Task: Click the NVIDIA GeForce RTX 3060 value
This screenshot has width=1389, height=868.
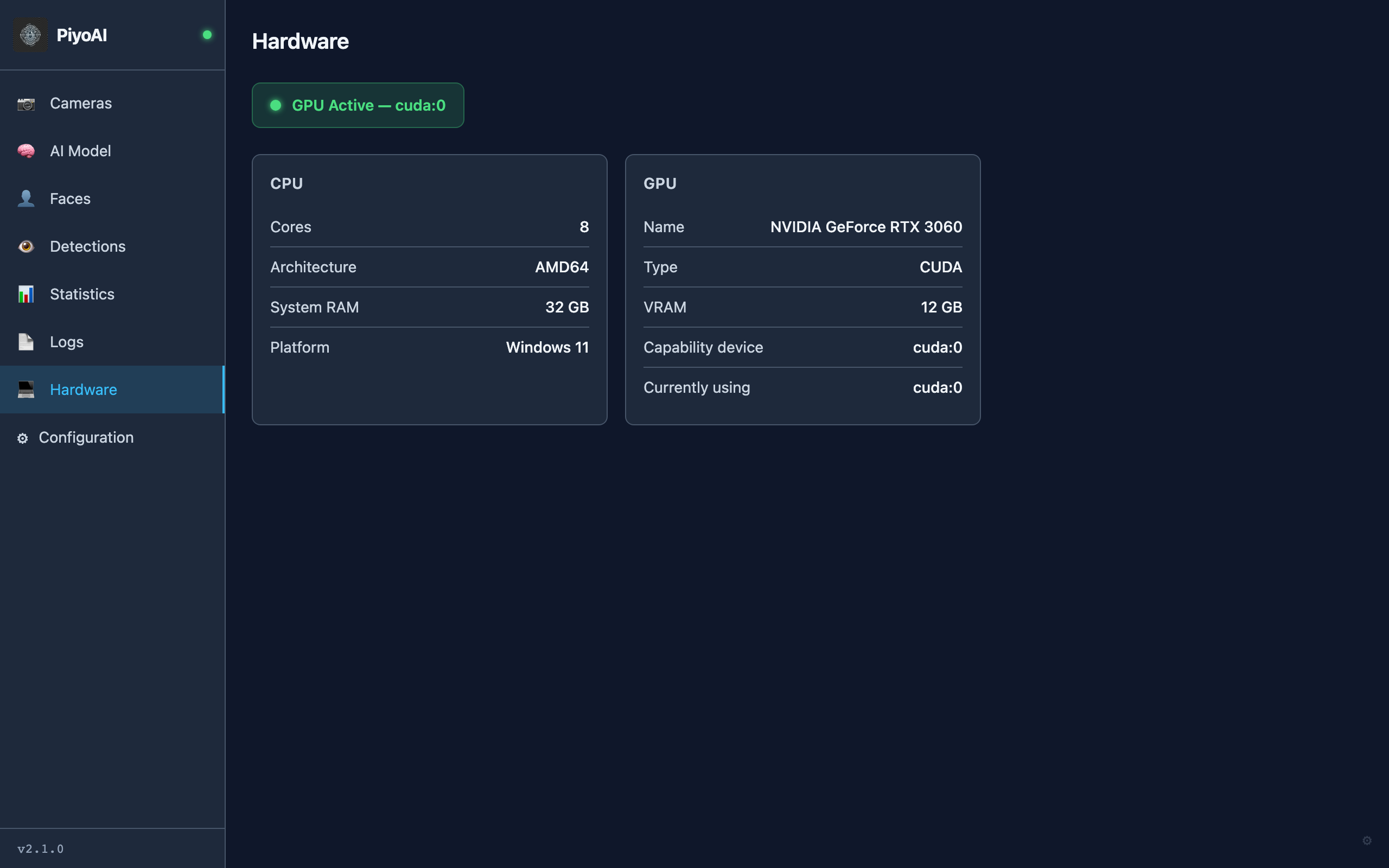Action: point(866,227)
